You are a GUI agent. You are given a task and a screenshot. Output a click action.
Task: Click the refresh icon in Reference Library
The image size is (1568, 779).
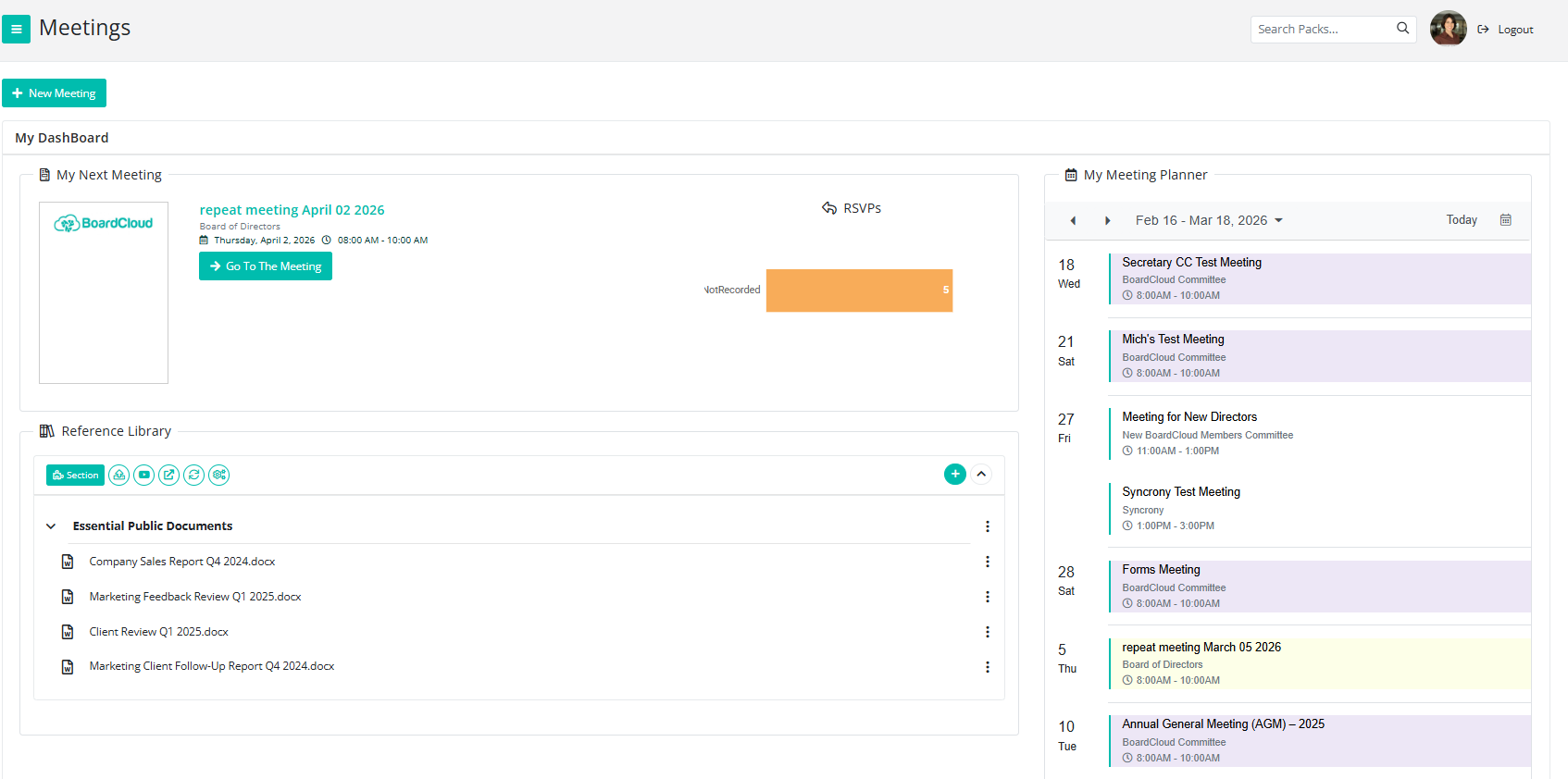click(x=193, y=476)
